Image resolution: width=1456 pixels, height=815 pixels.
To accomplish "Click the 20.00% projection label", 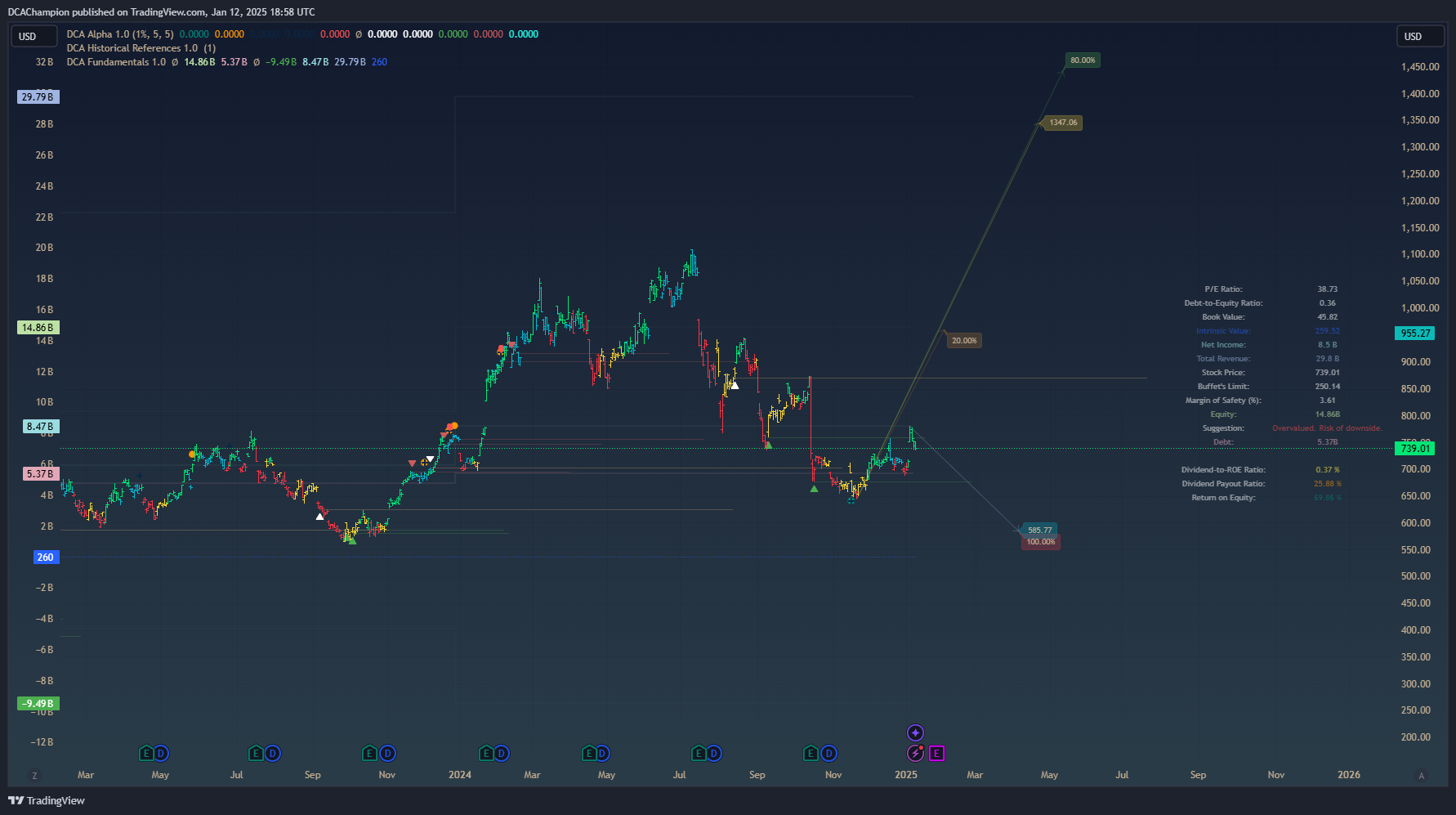I will (964, 341).
